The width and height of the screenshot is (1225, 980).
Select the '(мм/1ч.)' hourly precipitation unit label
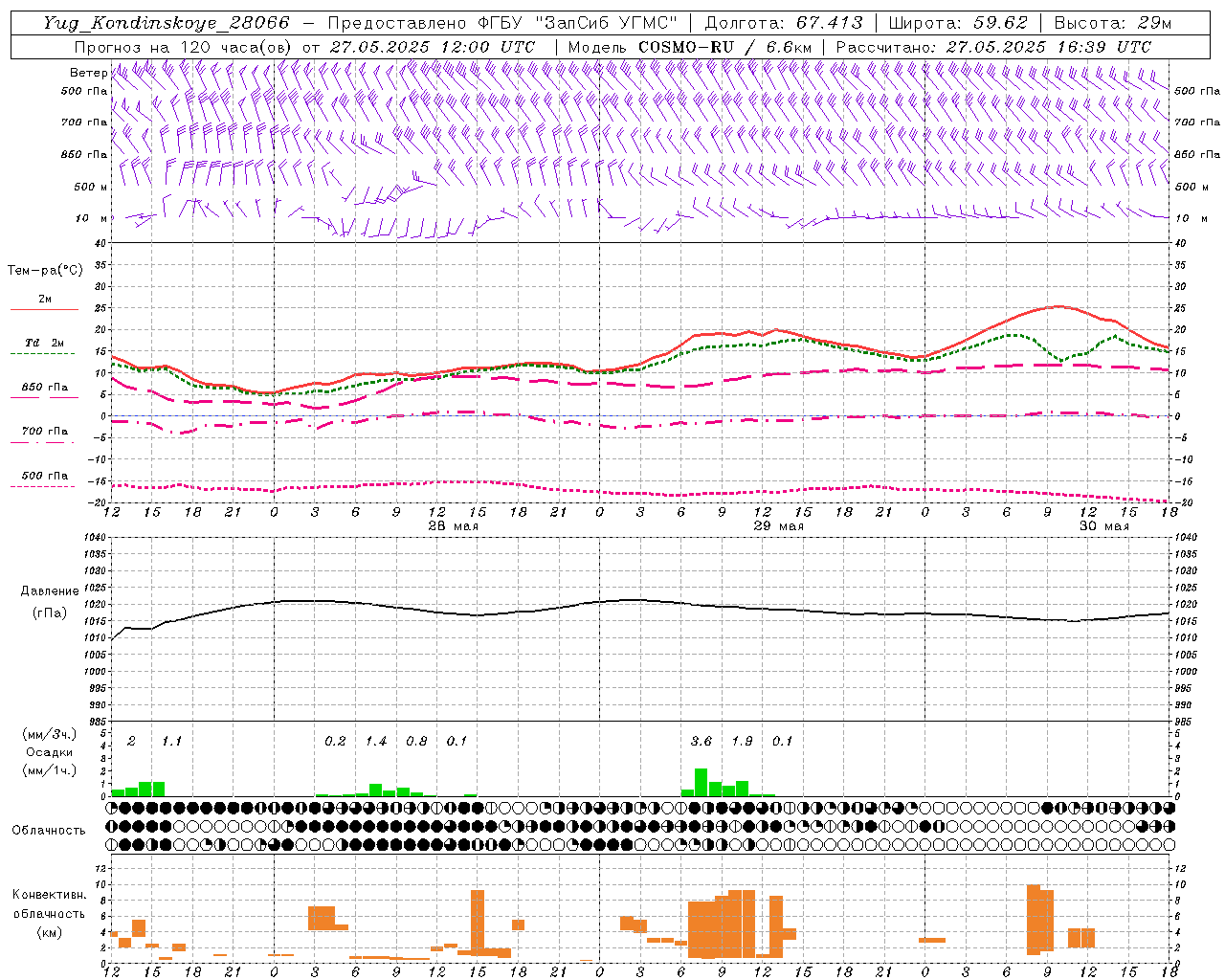click(x=49, y=769)
